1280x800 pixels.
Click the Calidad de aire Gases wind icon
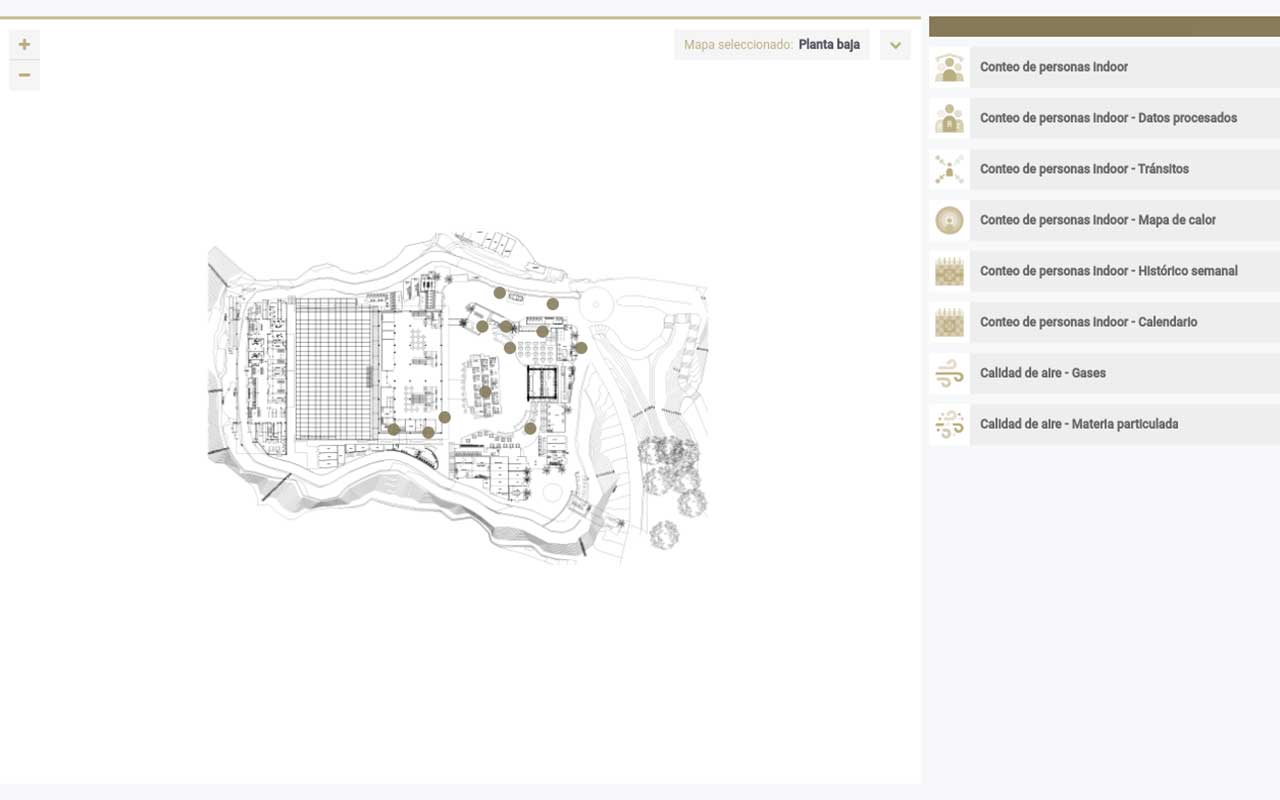[949, 373]
